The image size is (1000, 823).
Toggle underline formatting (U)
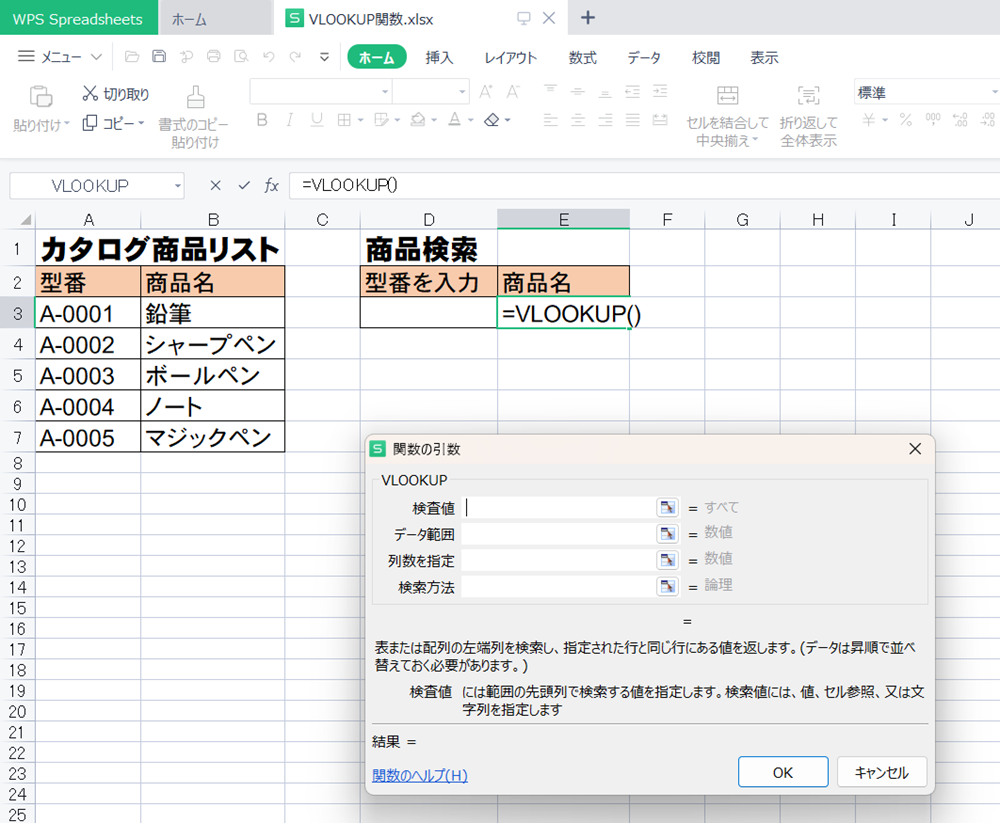coord(317,120)
